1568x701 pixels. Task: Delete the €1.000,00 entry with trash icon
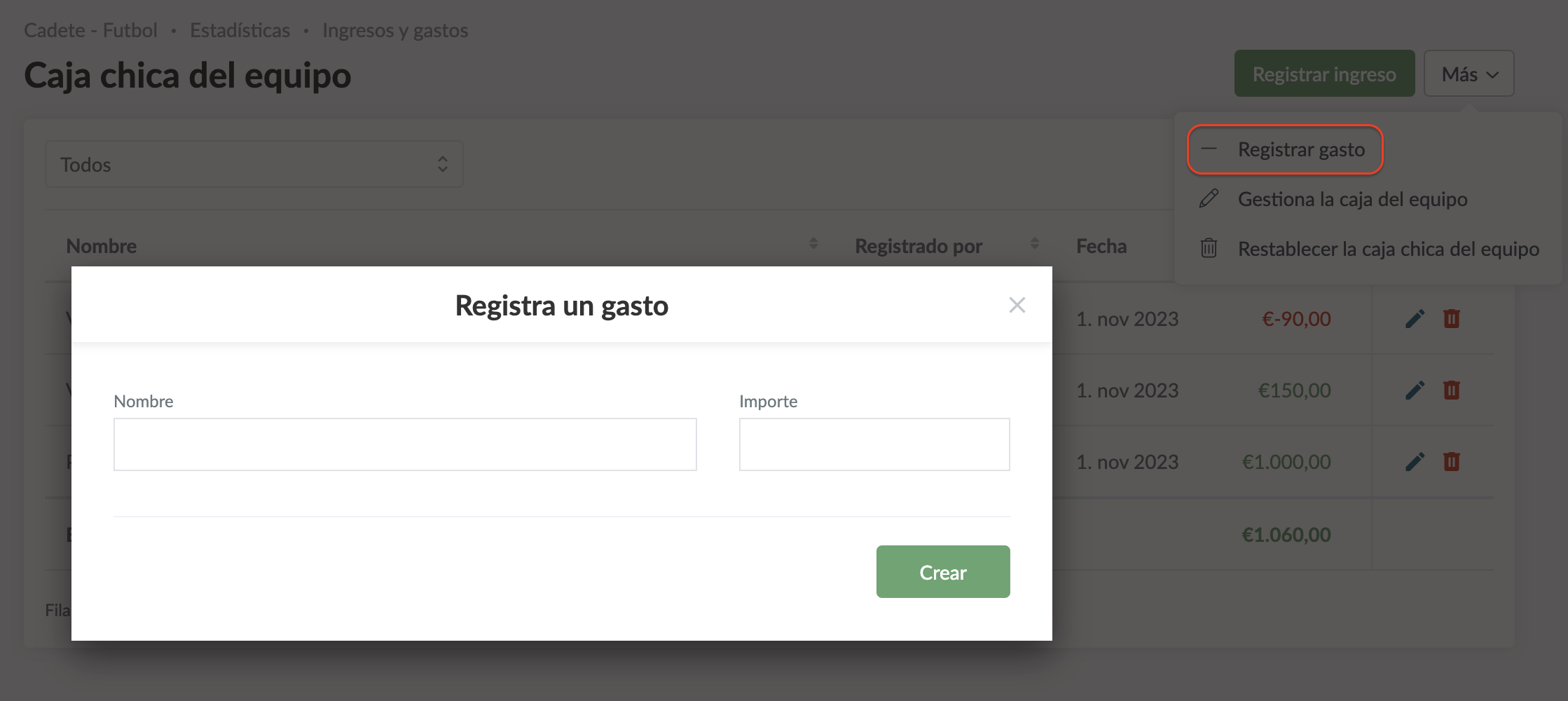coord(1451,462)
